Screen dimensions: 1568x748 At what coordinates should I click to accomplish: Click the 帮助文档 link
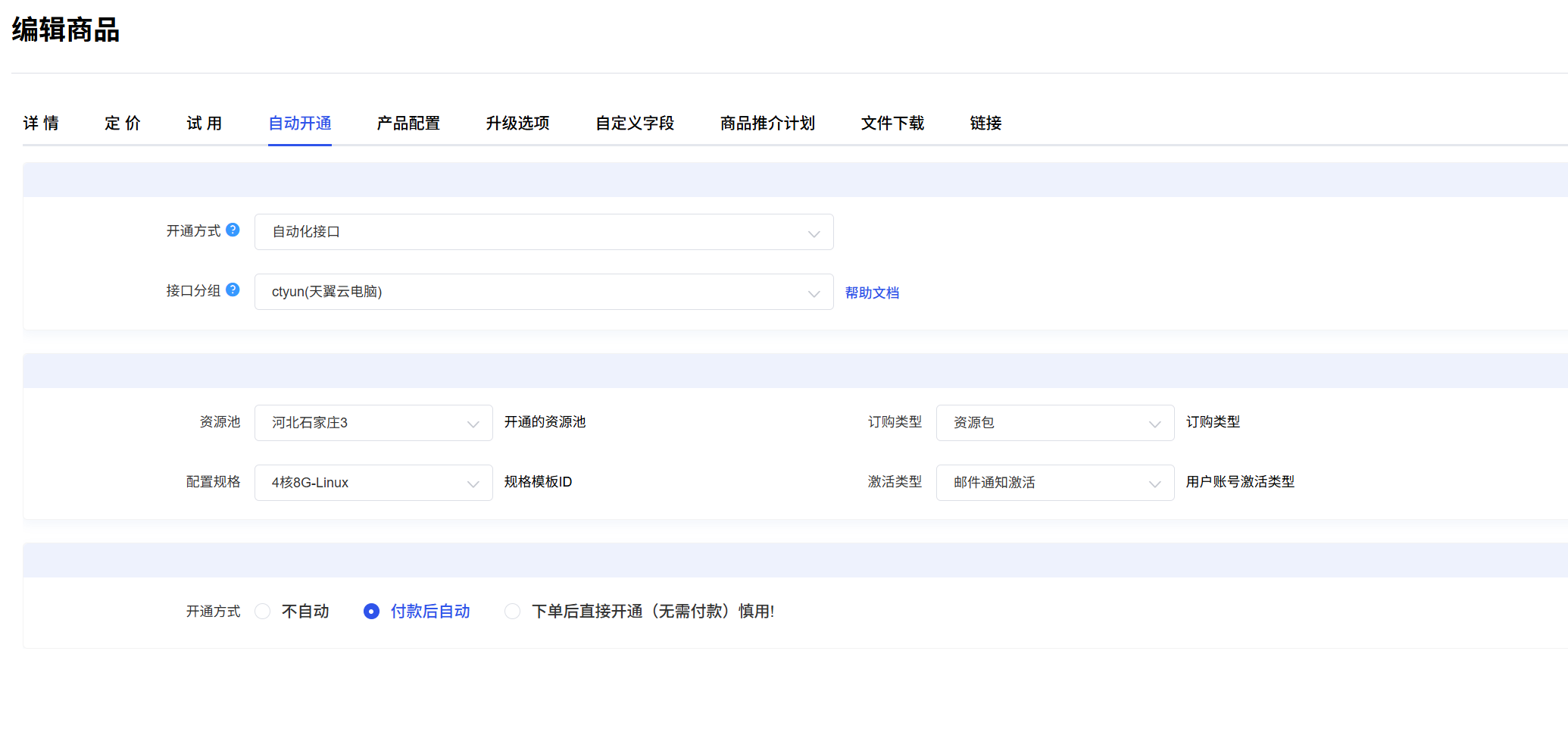pos(872,293)
